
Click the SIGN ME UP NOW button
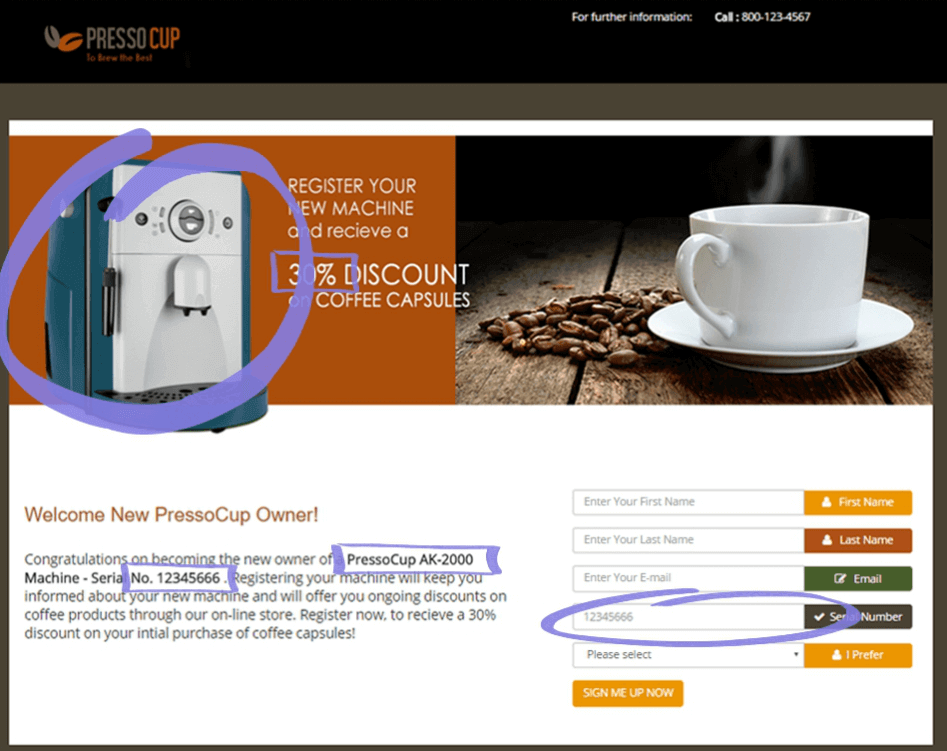click(628, 693)
